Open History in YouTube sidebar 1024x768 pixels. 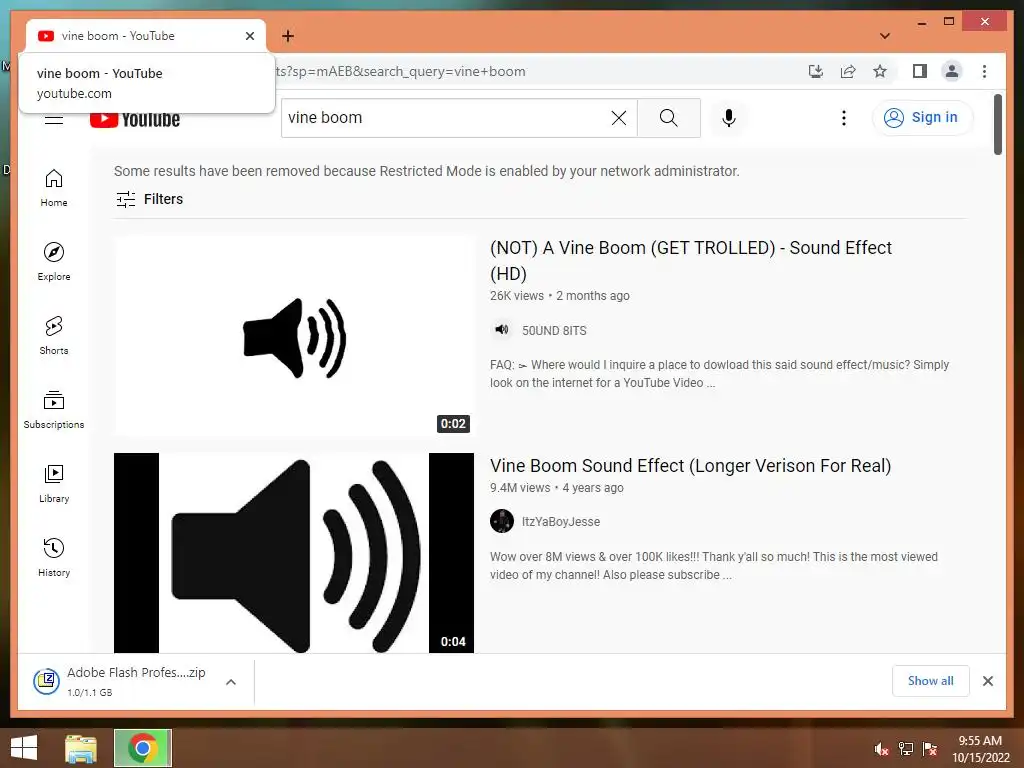click(54, 557)
